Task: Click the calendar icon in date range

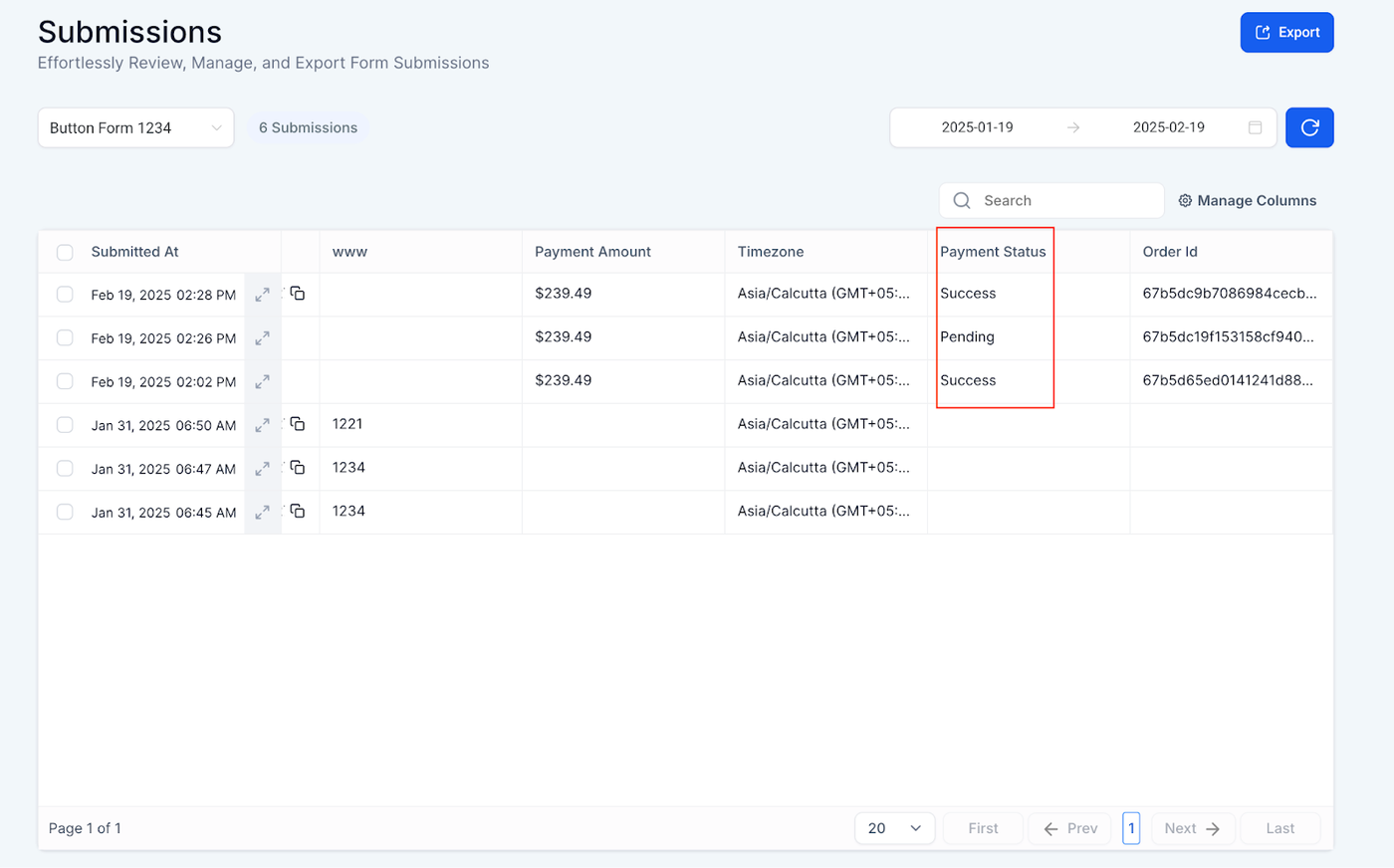Action: [1255, 127]
